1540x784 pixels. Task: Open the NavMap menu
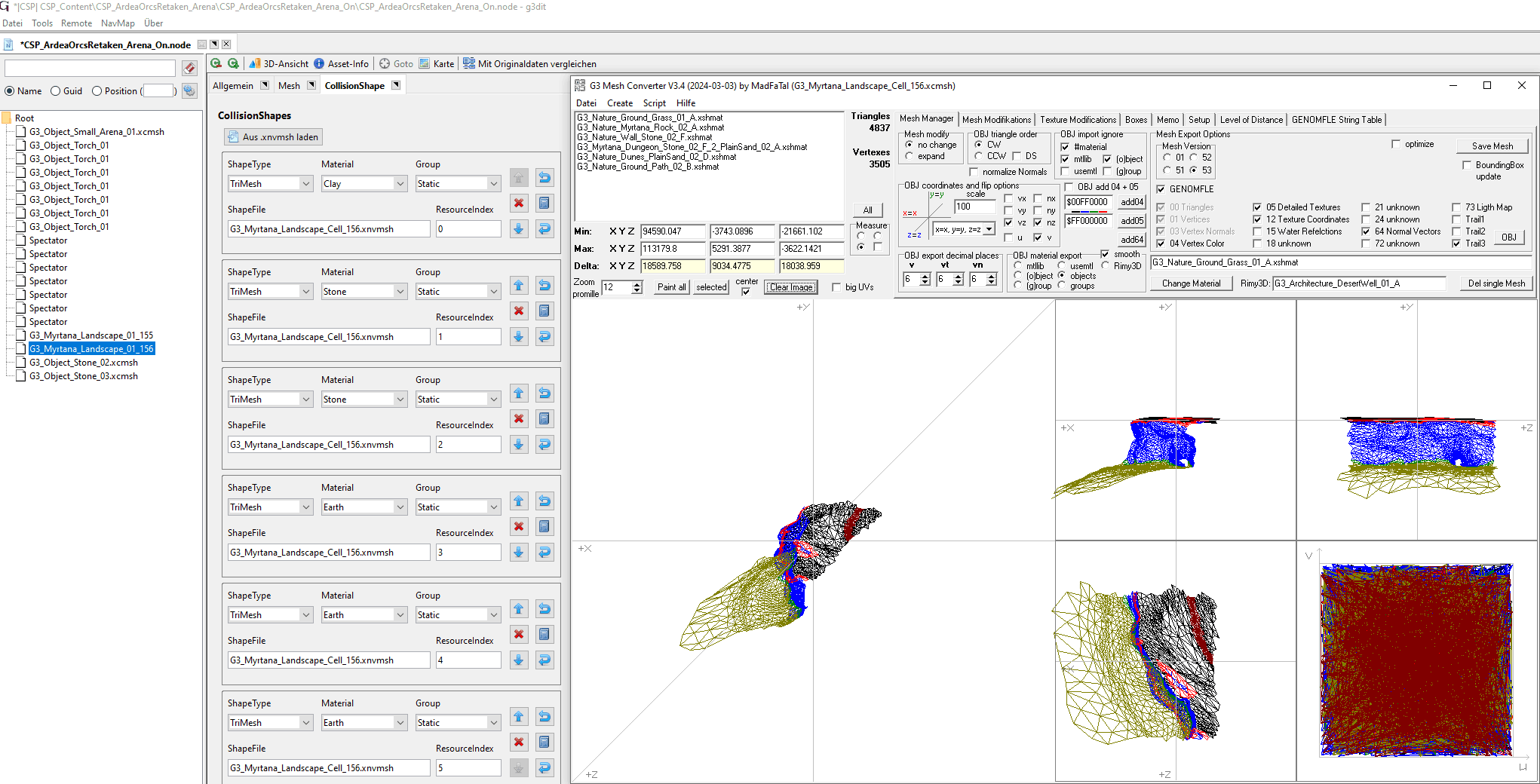pyautogui.click(x=118, y=23)
